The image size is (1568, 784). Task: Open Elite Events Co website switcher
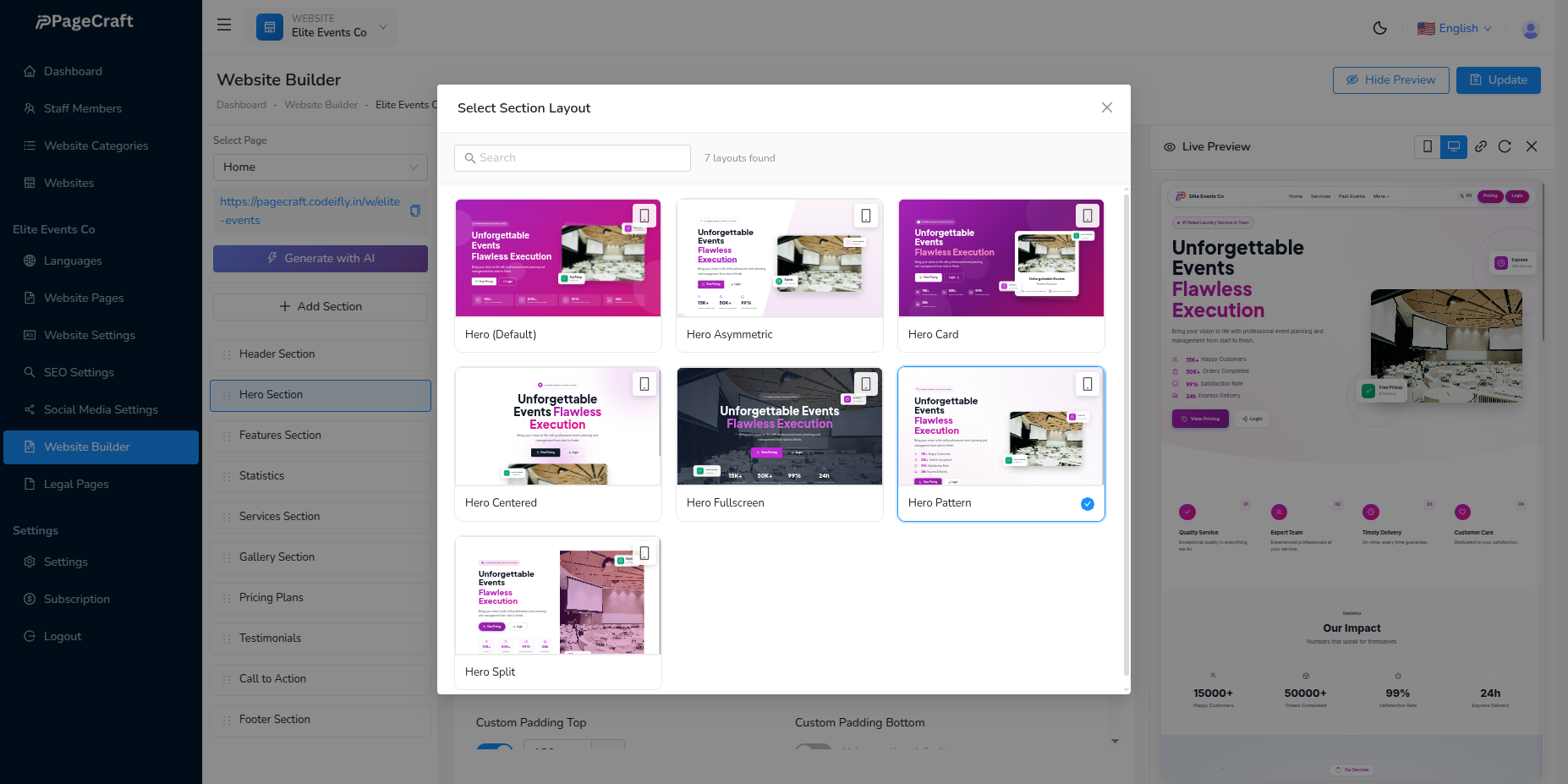pyautogui.click(x=323, y=26)
